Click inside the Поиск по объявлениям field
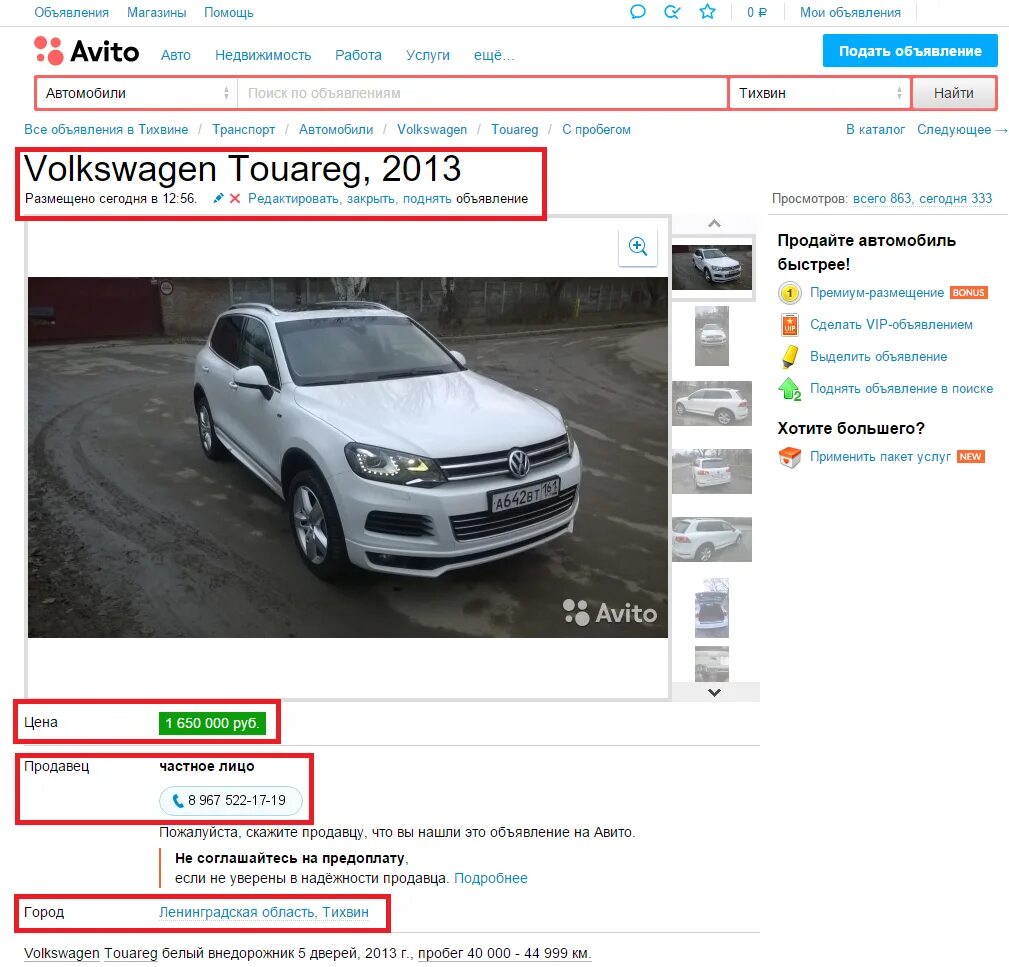Viewport: 1009px width, 967px height. click(x=480, y=92)
